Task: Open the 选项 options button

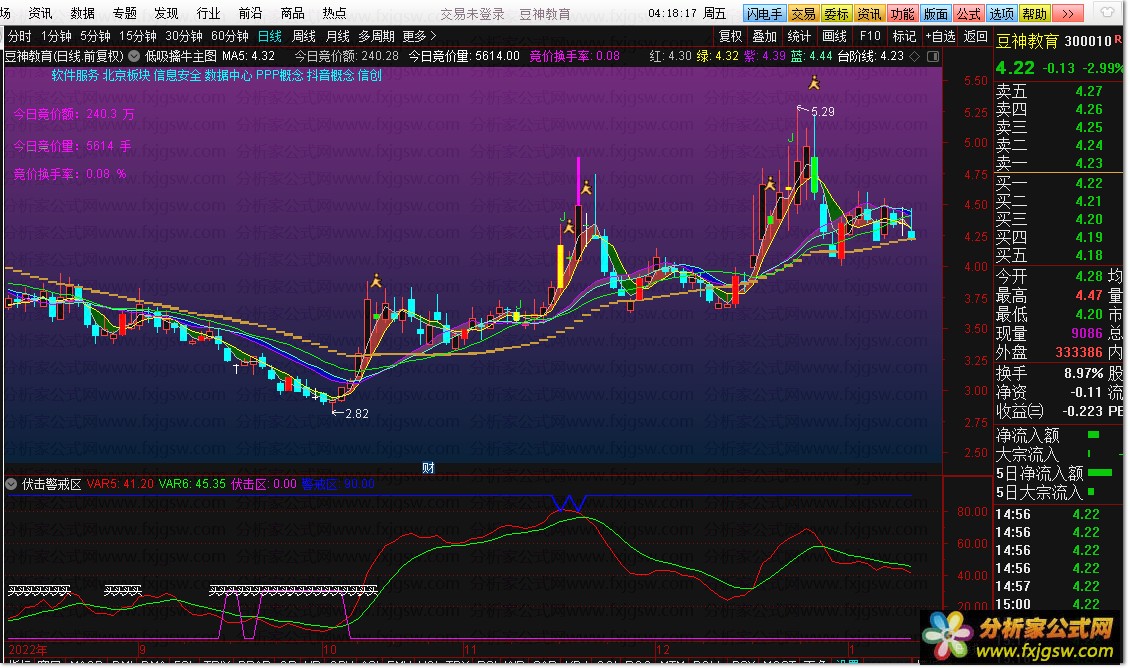Action: (x=1002, y=14)
